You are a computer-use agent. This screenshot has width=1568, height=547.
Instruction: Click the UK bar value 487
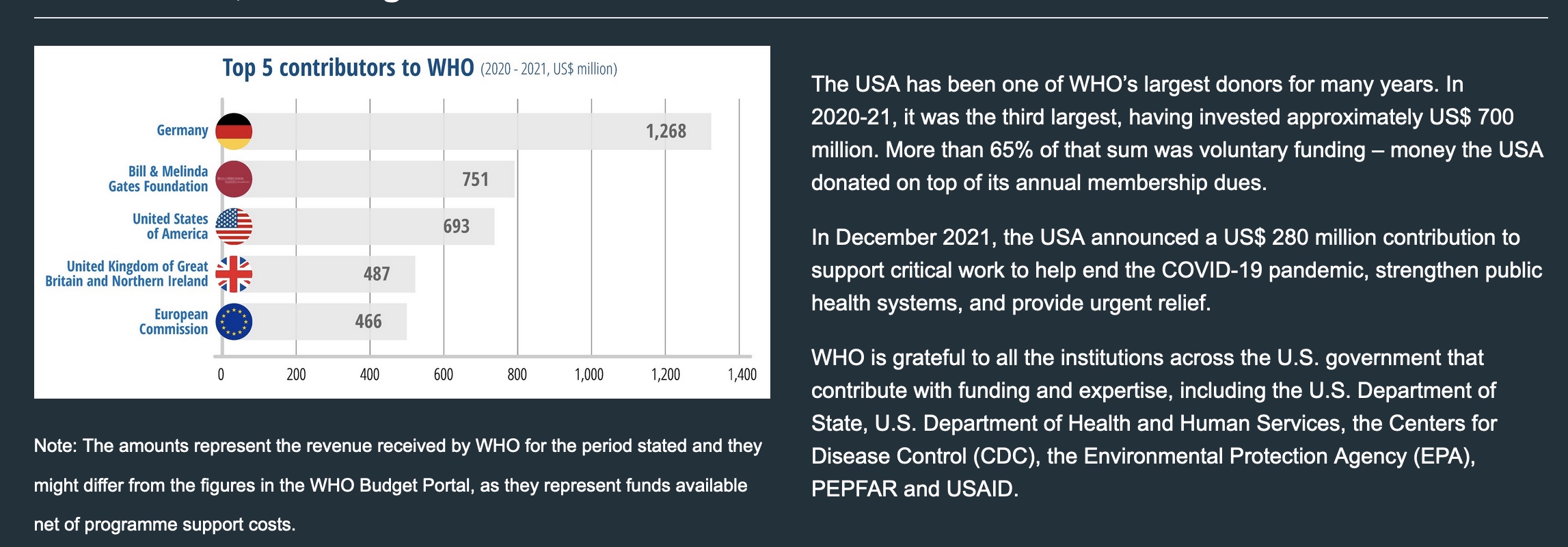pyautogui.click(x=377, y=274)
